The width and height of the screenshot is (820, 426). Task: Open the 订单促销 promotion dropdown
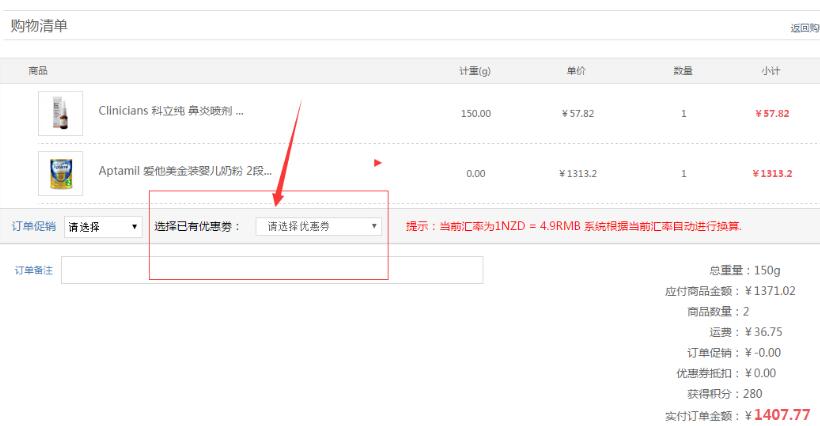[103, 227]
